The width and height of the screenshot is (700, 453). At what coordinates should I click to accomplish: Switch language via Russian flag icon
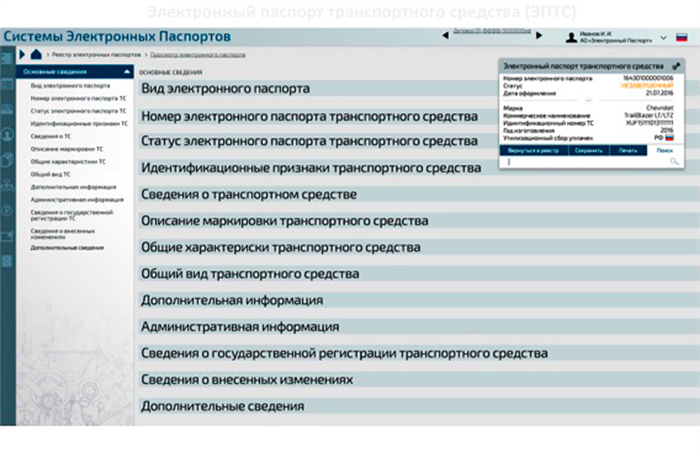click(682, 37)
